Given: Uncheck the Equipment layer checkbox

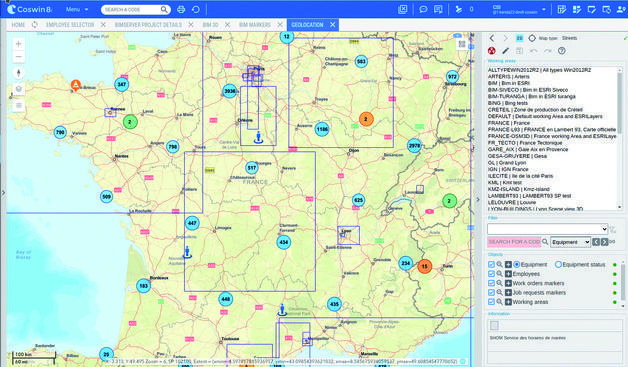Looking at the screenshot, I should [x=491, y=264].
